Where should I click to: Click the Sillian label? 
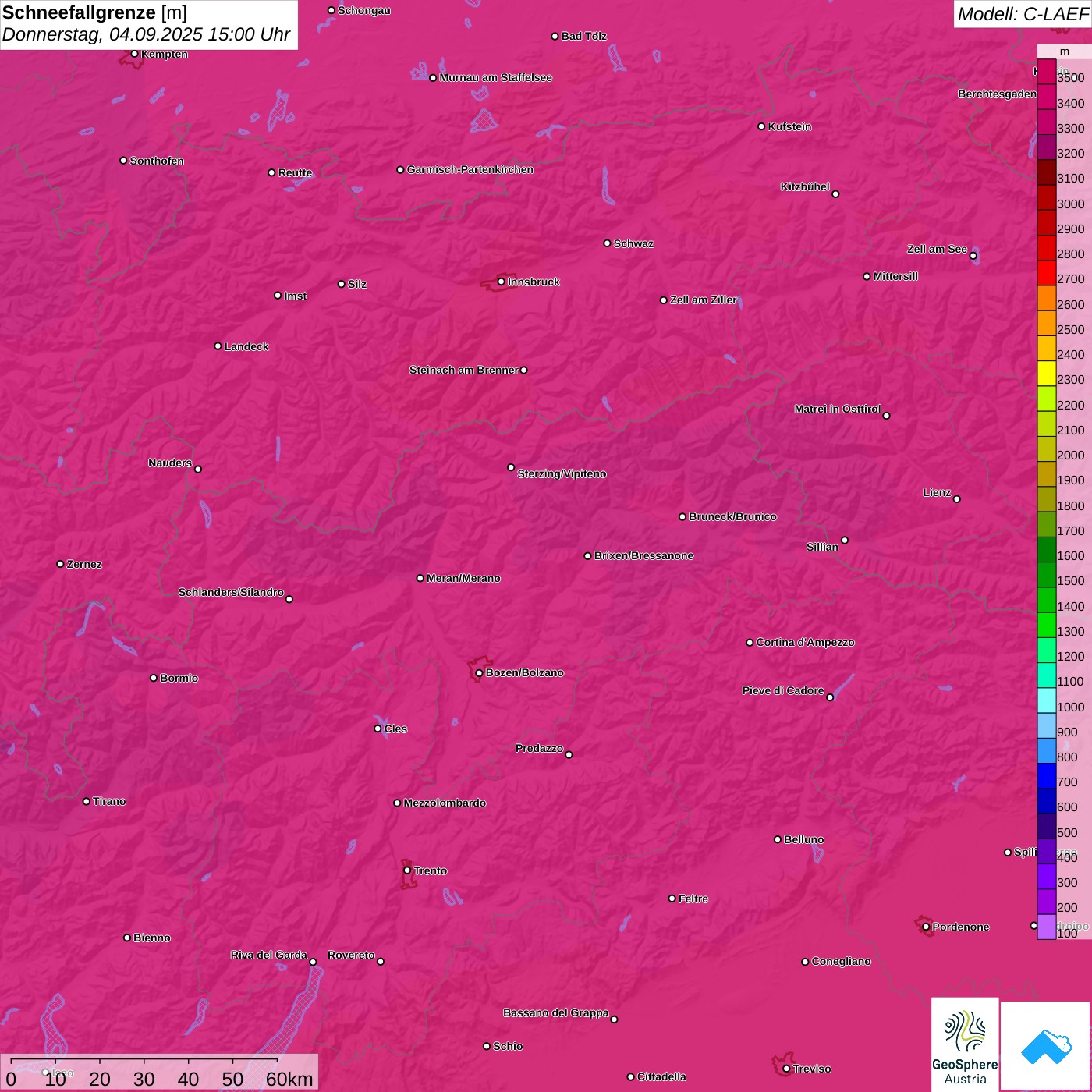click(x=822, y=547)
